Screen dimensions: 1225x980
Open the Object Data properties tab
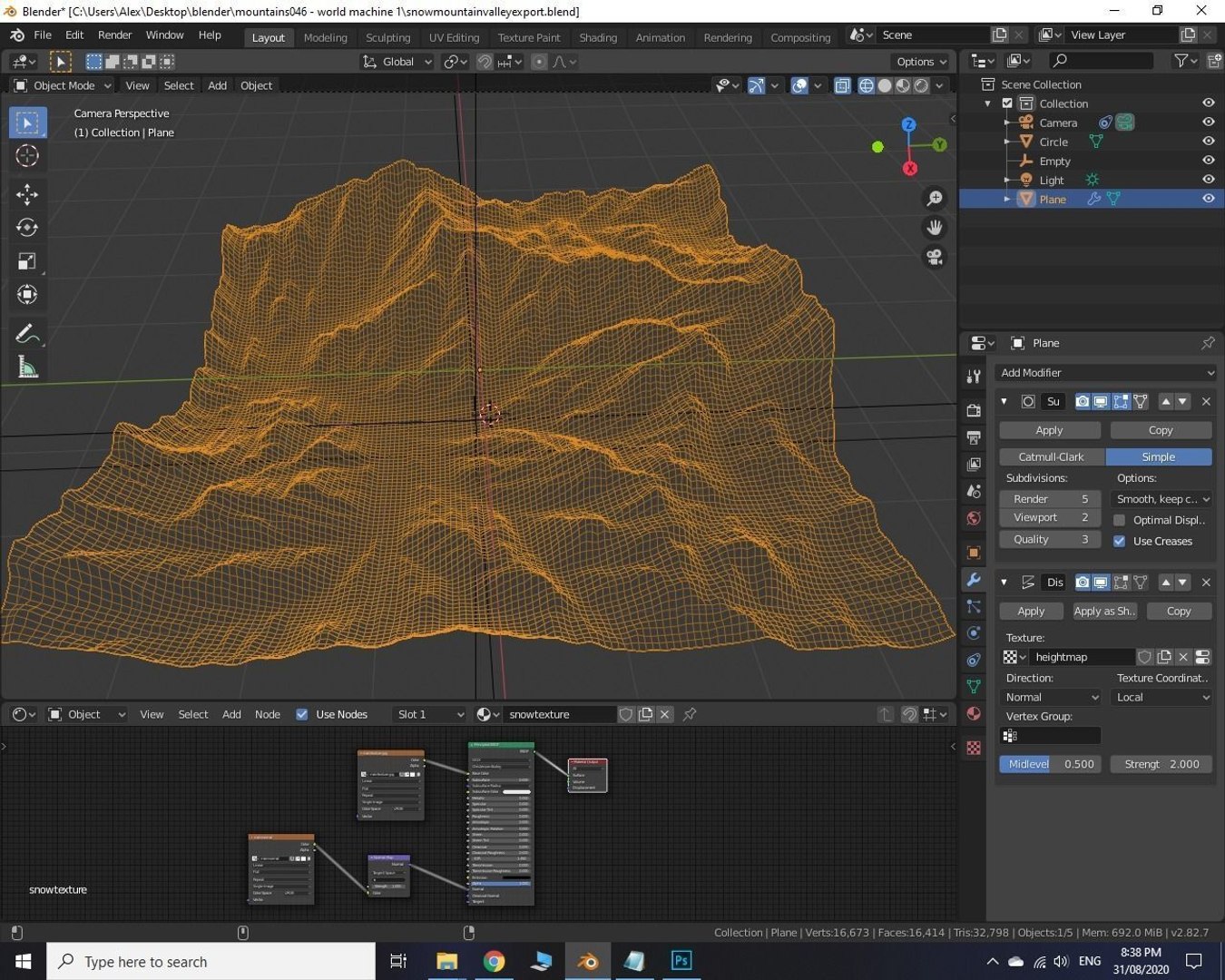pos(974,687)
